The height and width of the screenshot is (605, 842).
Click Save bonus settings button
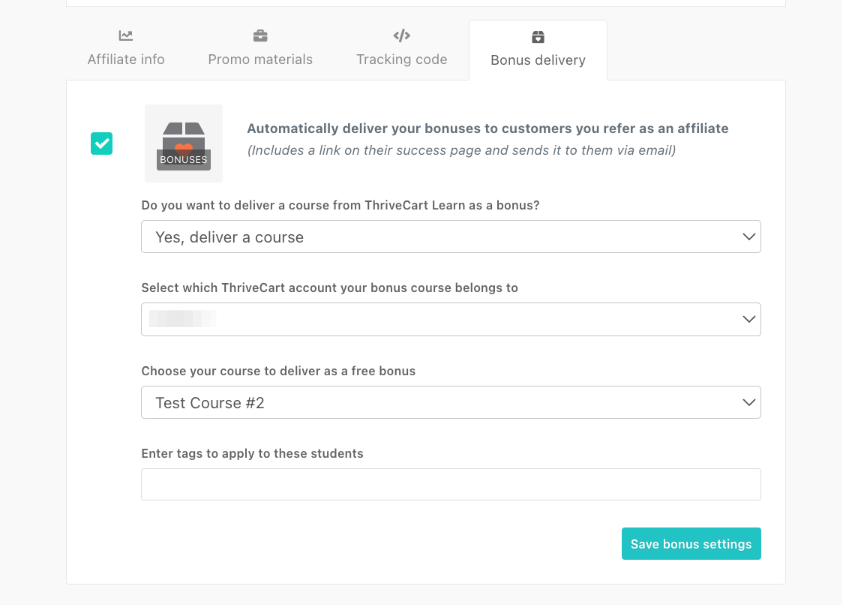691,544
